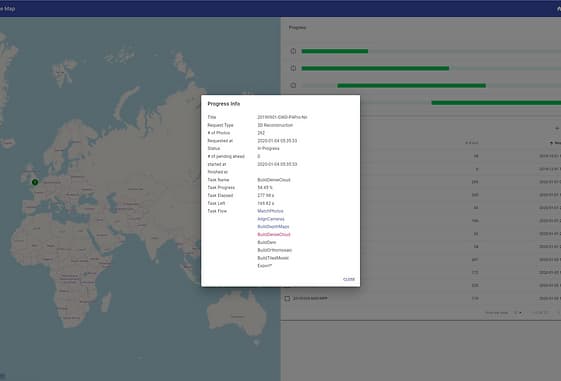Close the Progress Info dialog
Viewport: 561px width, 381px height.
(x=349, y=279)
